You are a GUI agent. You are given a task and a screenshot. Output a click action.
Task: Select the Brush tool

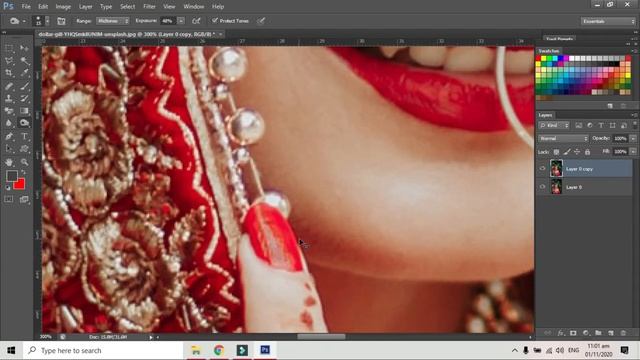point(24,86)
